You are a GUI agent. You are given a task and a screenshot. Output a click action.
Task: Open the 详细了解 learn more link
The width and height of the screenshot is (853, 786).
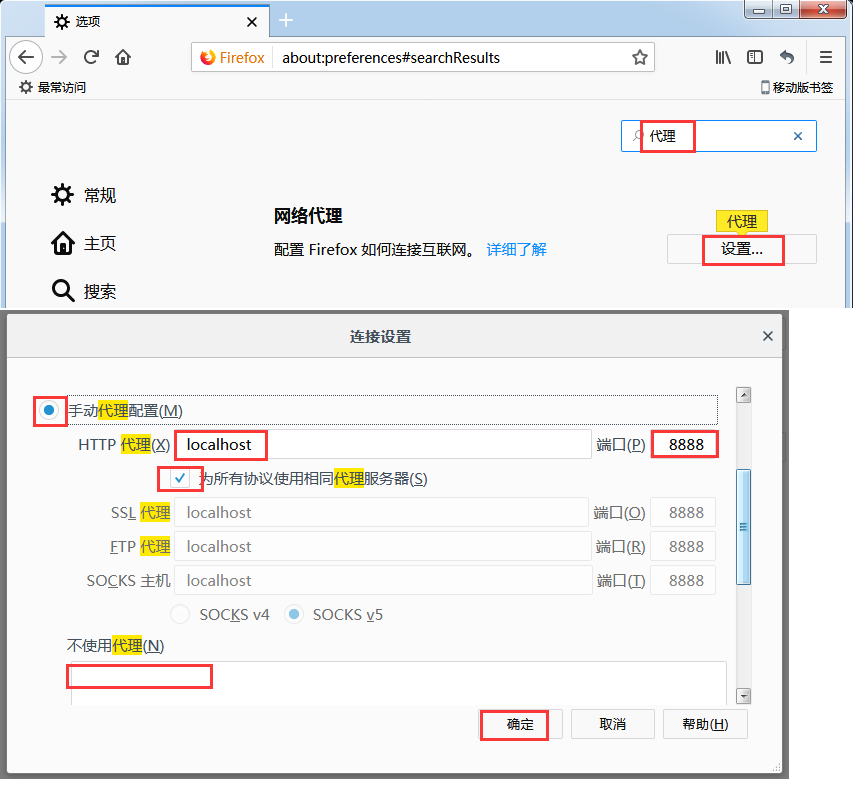[516, 249]
